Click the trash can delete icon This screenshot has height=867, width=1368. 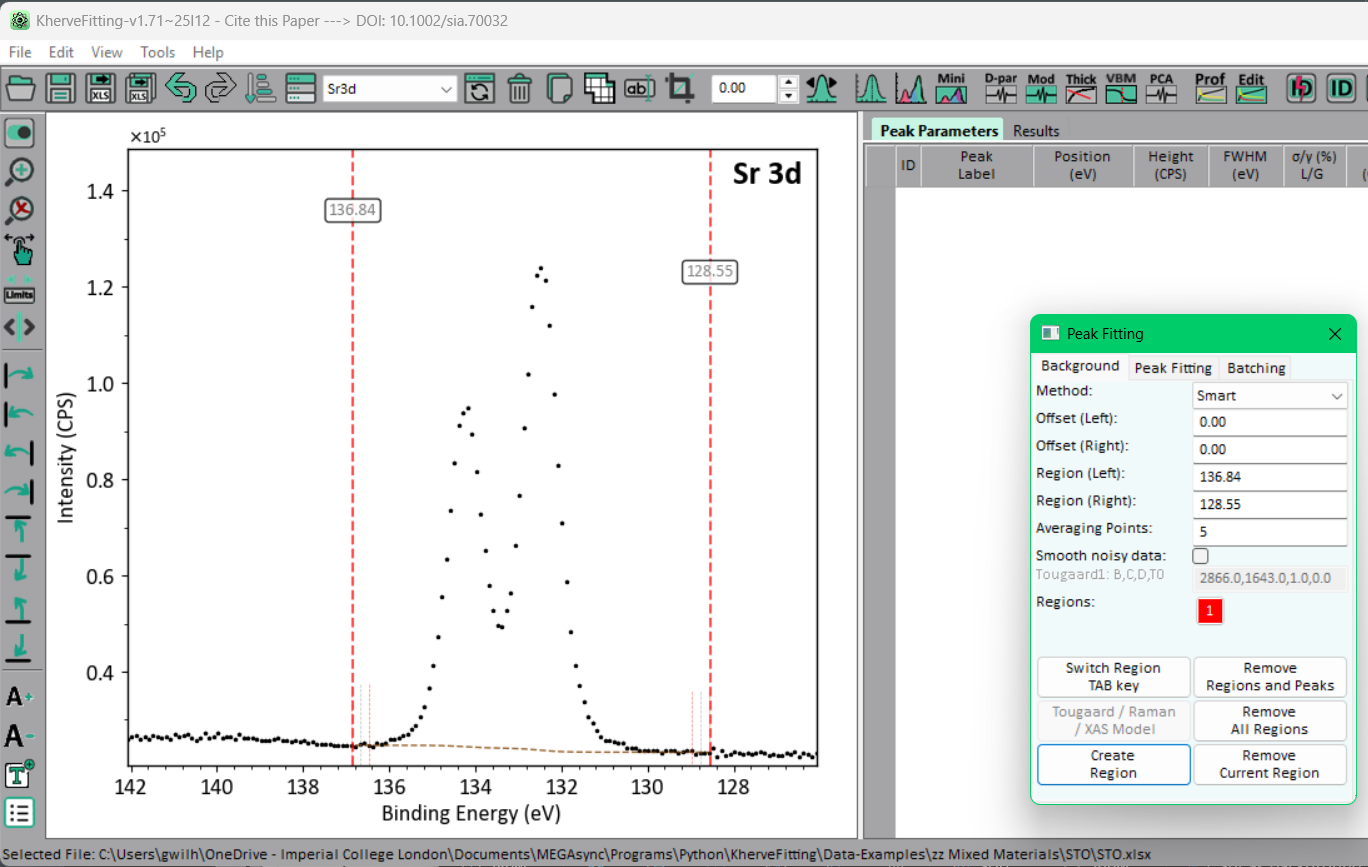519,88
